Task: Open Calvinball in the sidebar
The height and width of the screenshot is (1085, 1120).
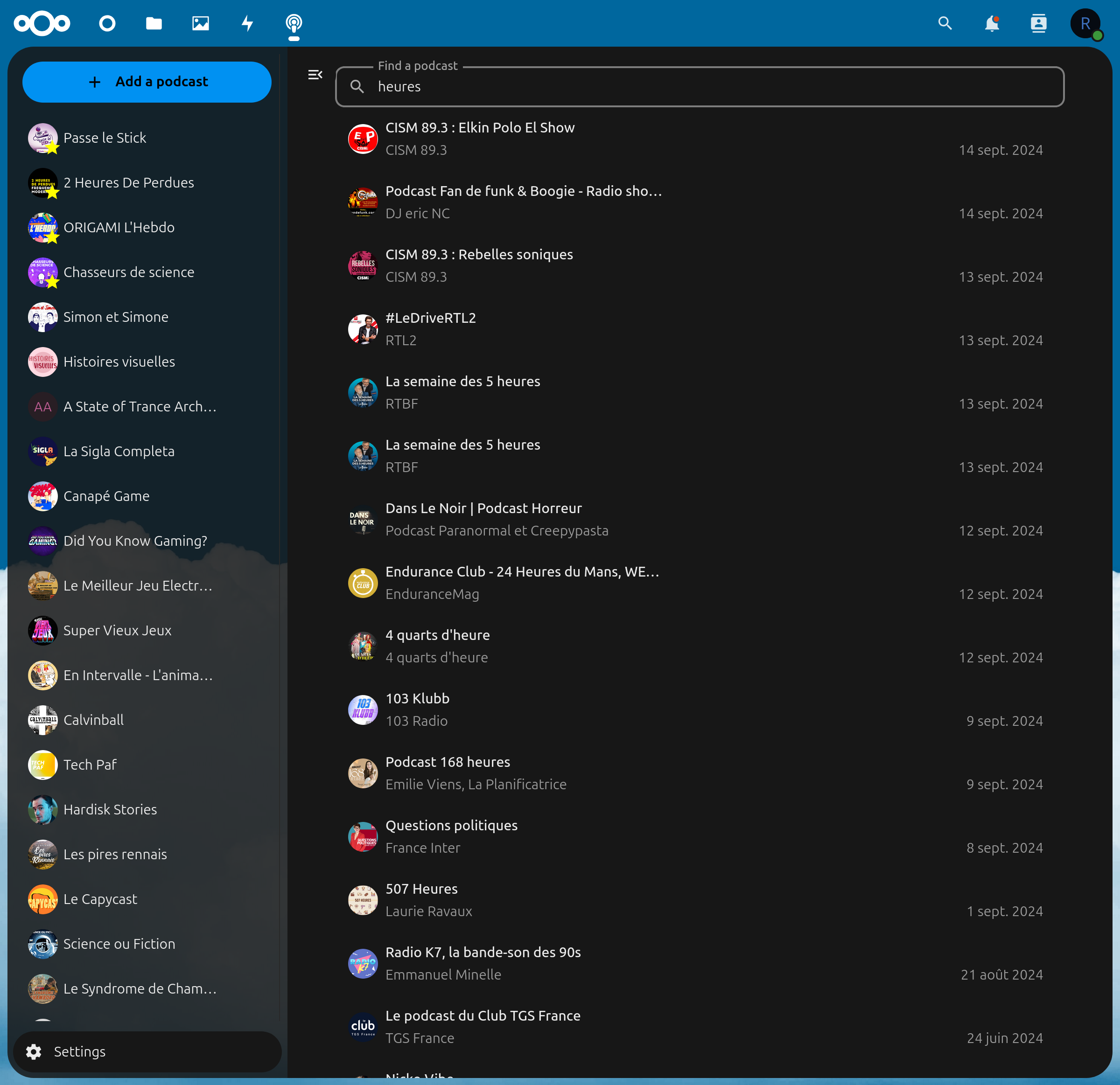Action: 147,720
